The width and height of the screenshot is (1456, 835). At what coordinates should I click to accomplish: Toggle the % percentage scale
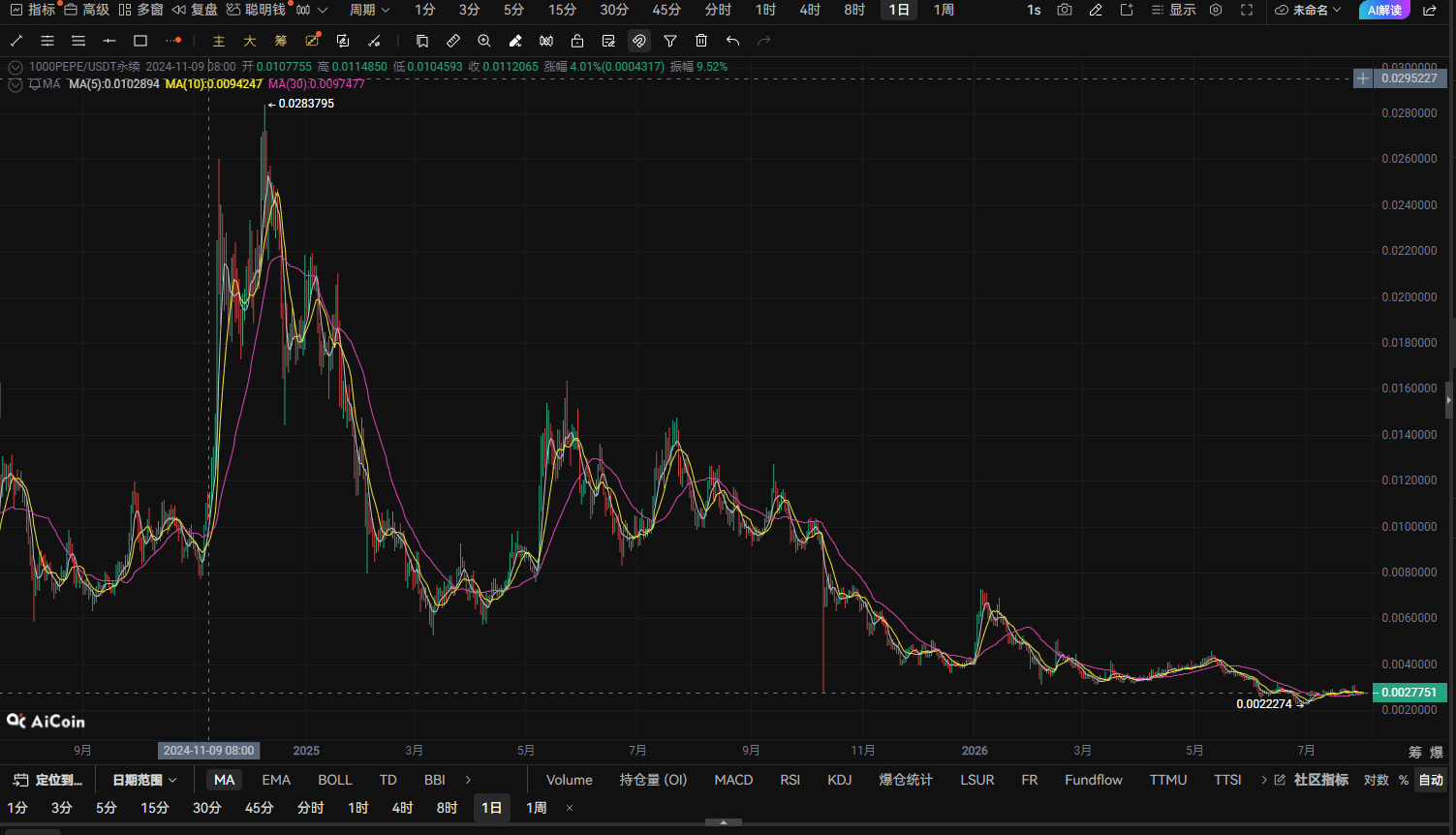pos(1404,780)
